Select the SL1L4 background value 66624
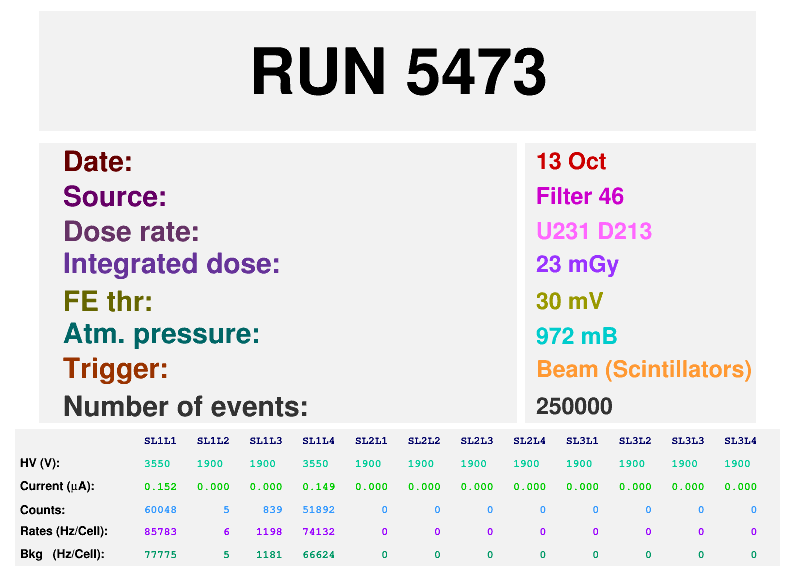This screenshot has width=796, height=572. pos(318,554)
